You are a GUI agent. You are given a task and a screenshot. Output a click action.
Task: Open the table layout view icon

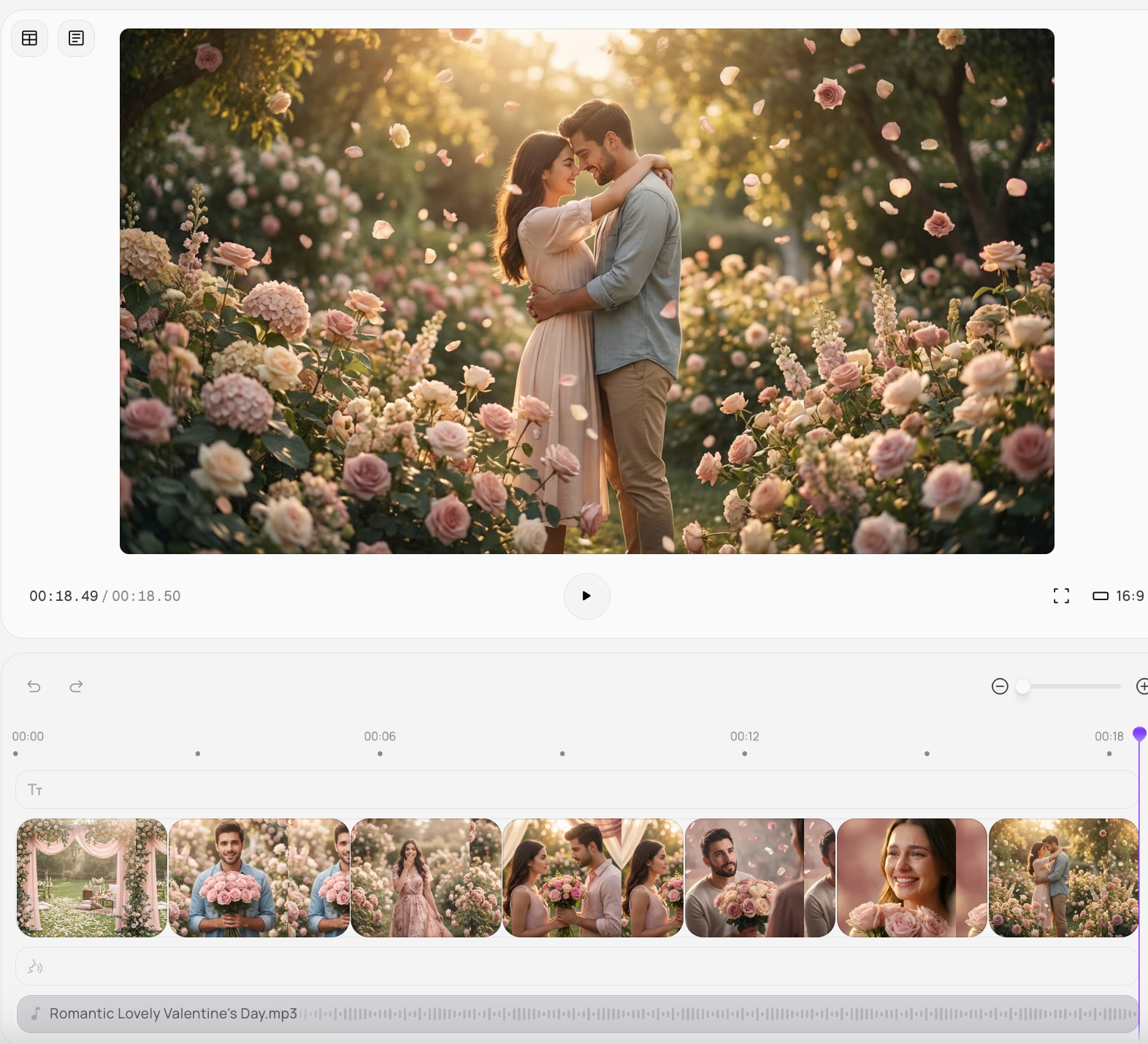click(30, 38)
